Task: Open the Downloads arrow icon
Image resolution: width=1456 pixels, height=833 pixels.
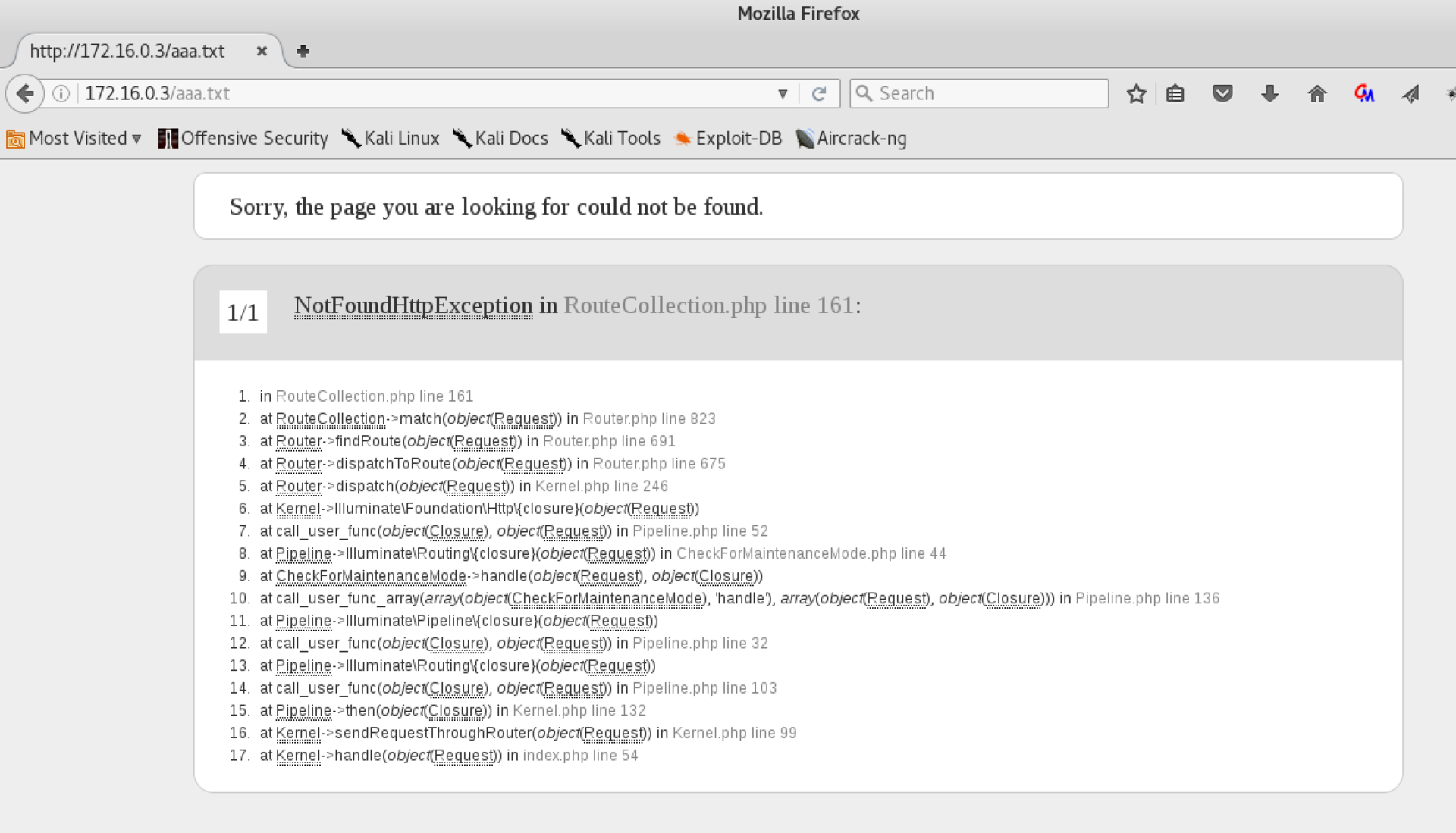Action: [1269, 93]
